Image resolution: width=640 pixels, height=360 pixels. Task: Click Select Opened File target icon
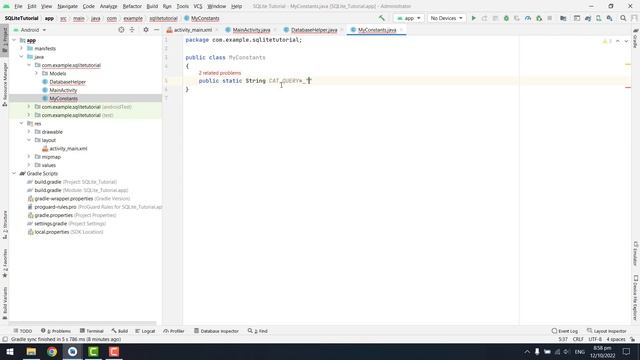pos(121,30)
